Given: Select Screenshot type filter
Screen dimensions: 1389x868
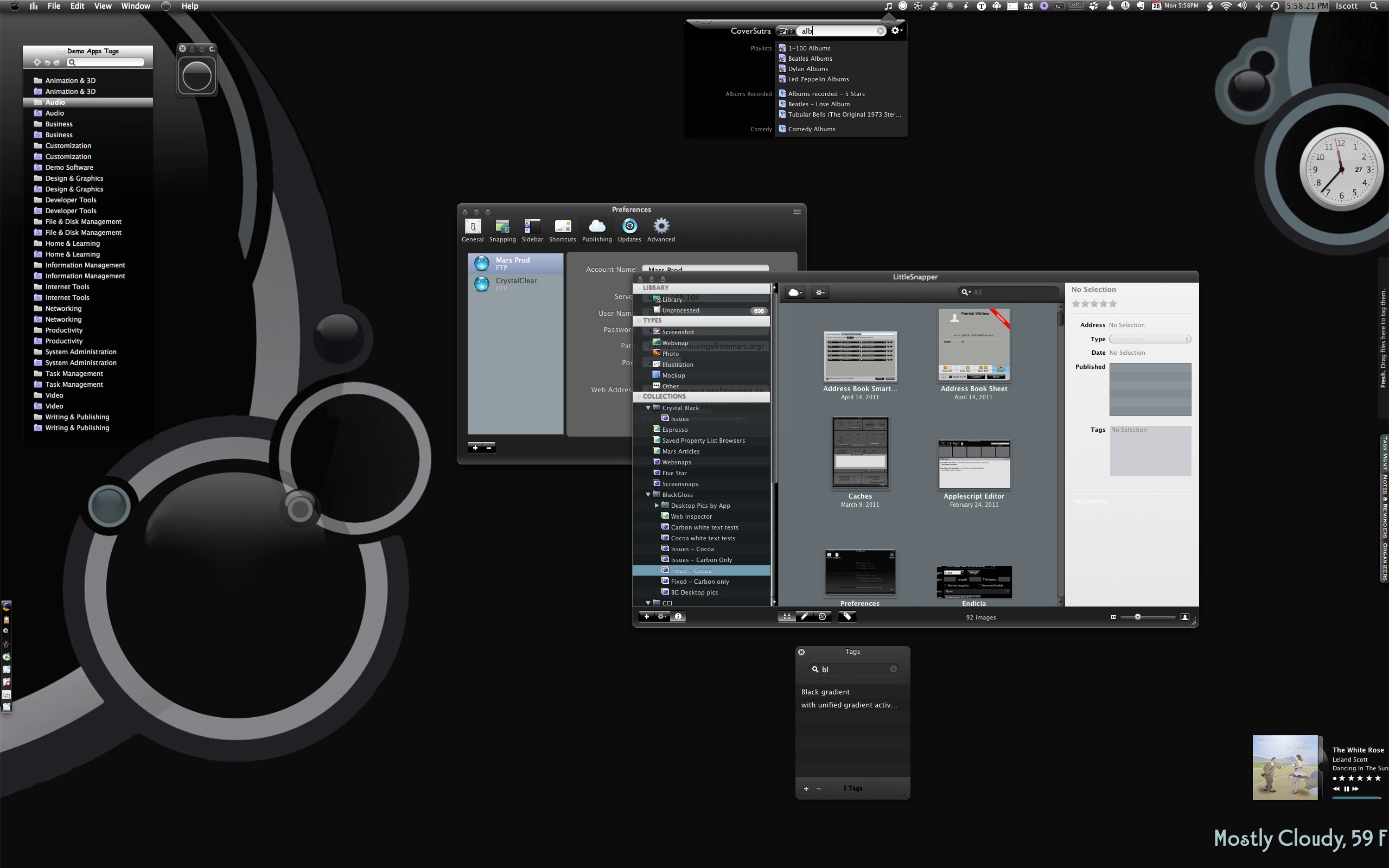Looking at the screenshot, I should (702, 332).
